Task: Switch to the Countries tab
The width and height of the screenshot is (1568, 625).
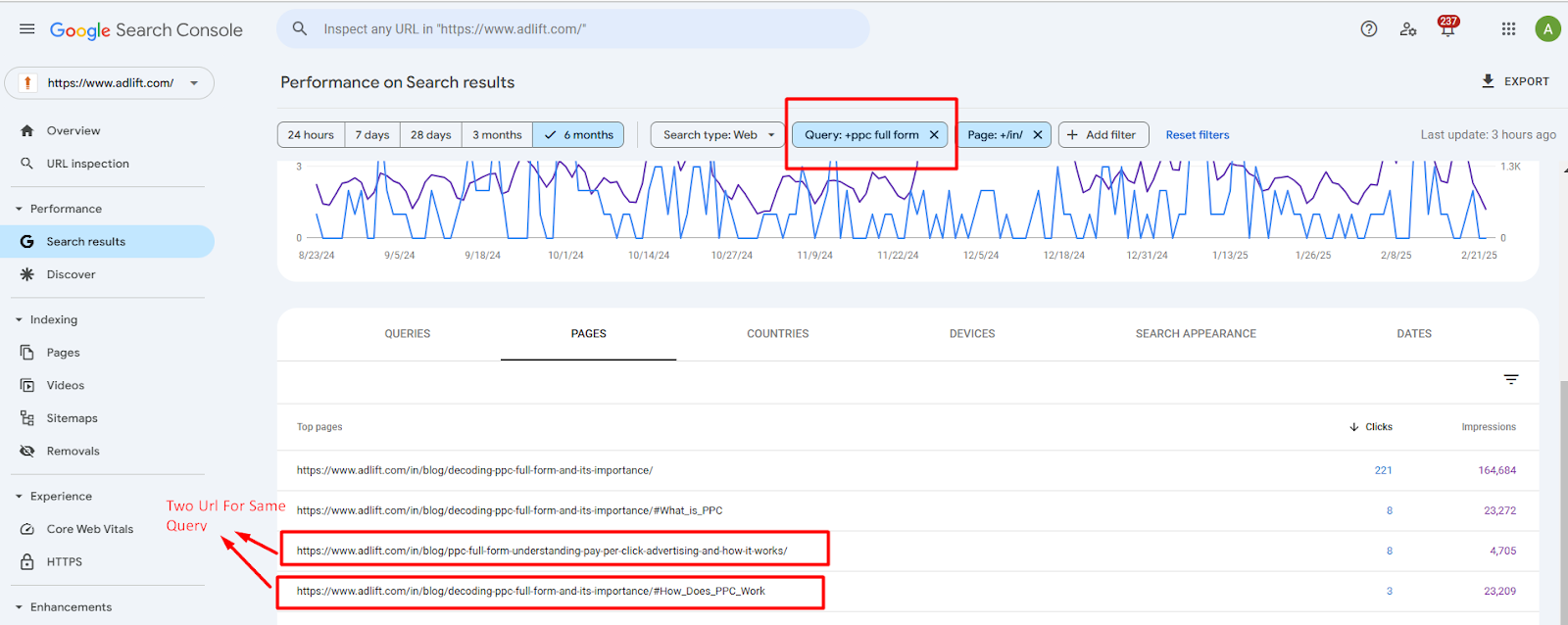Action: 778,334
